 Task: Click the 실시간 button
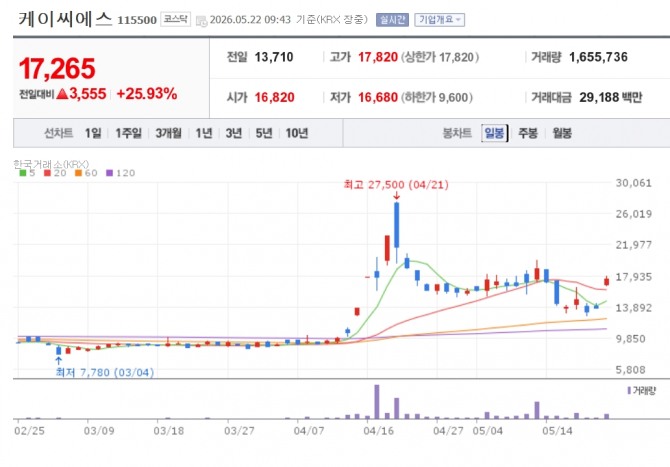tap(392, 20)
